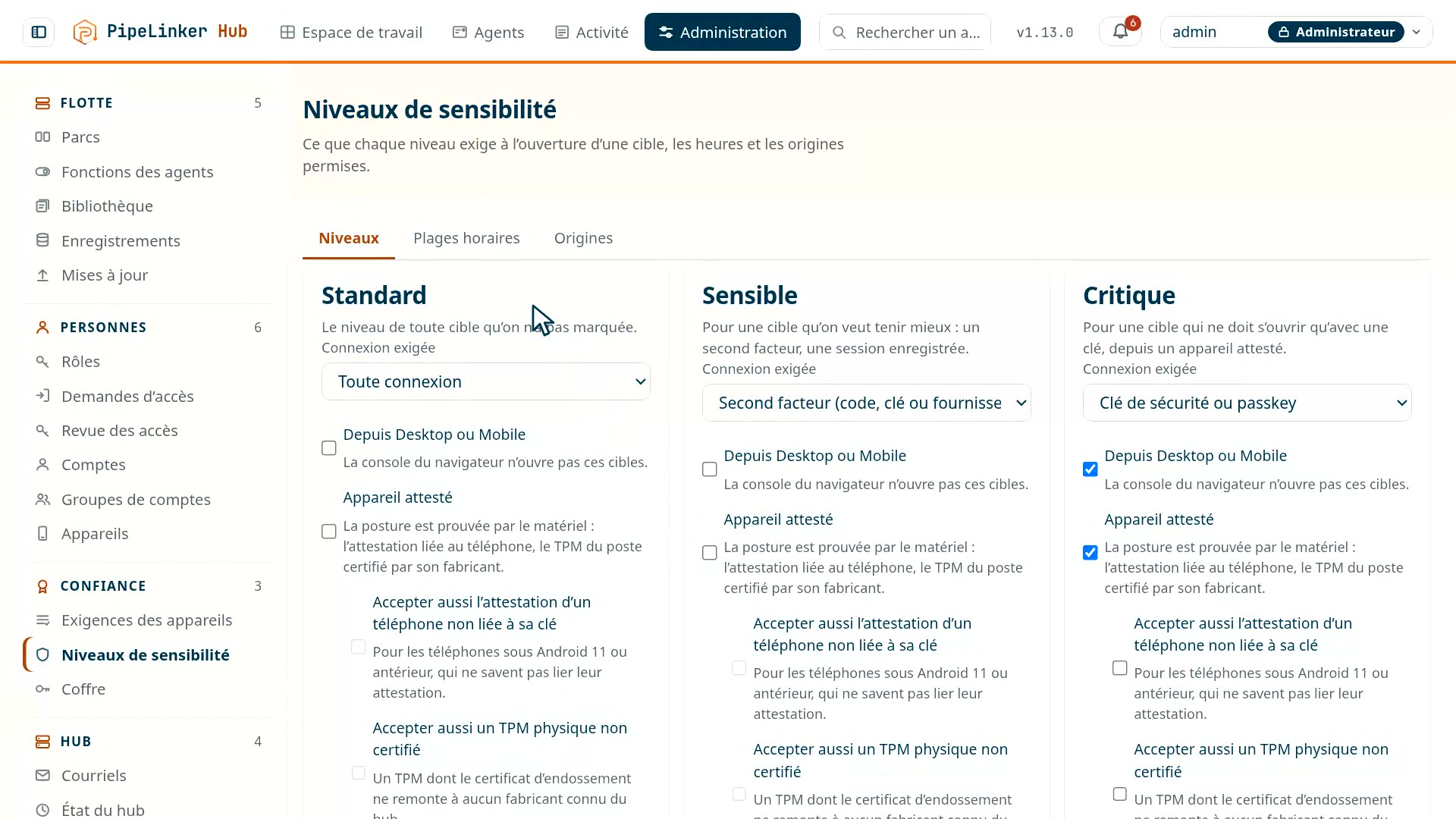Click the Rôles key icon
Viewport: 1456px width, 819px height.
point(42,362)
